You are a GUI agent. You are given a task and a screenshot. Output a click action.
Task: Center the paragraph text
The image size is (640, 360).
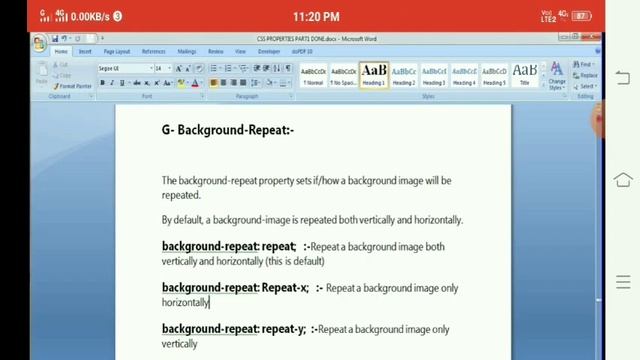tap(223, 83)
